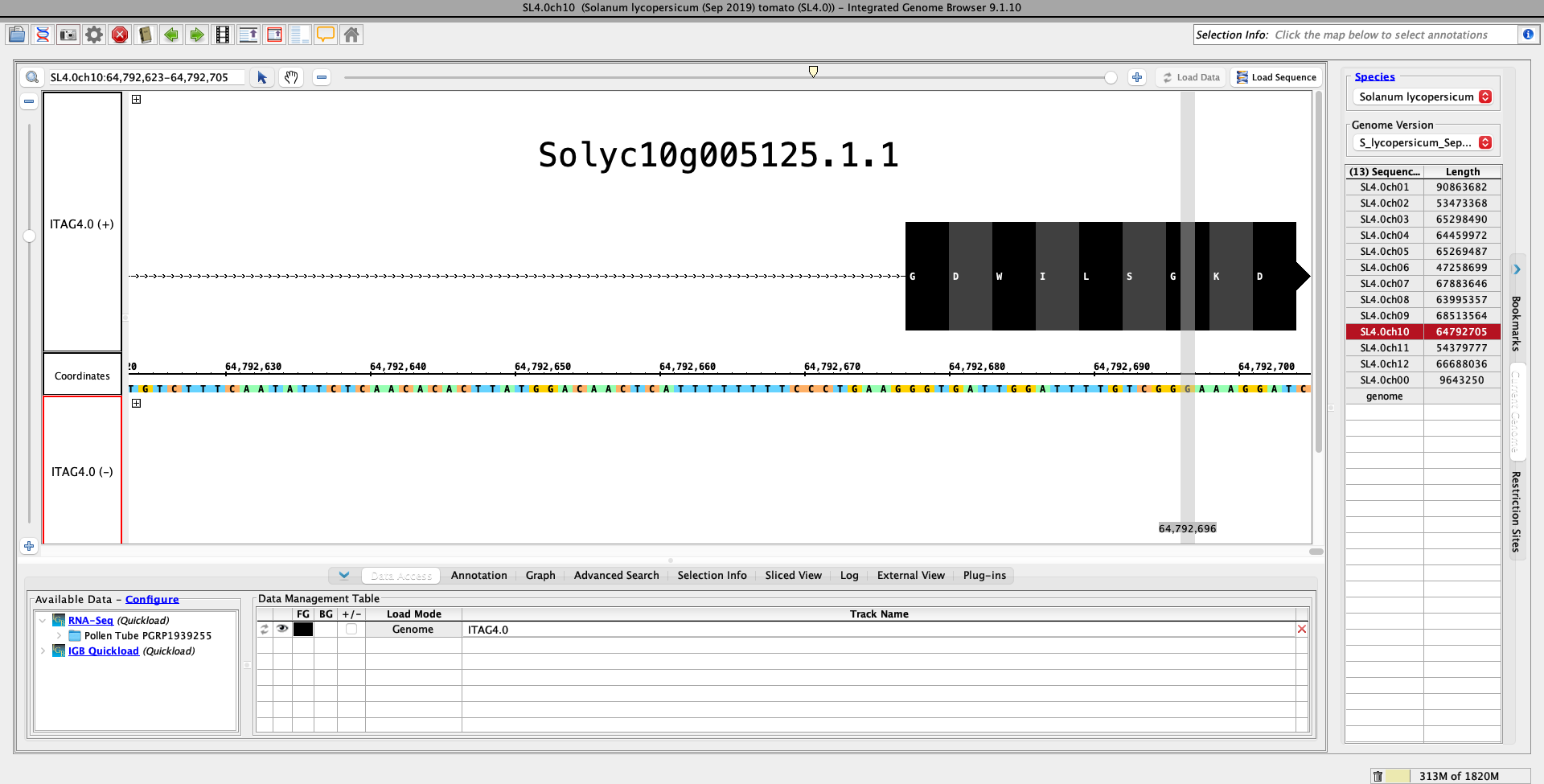
Task: Select the hand scroll-mode tool
Action: pyautogui.click(x=291, y=77)
